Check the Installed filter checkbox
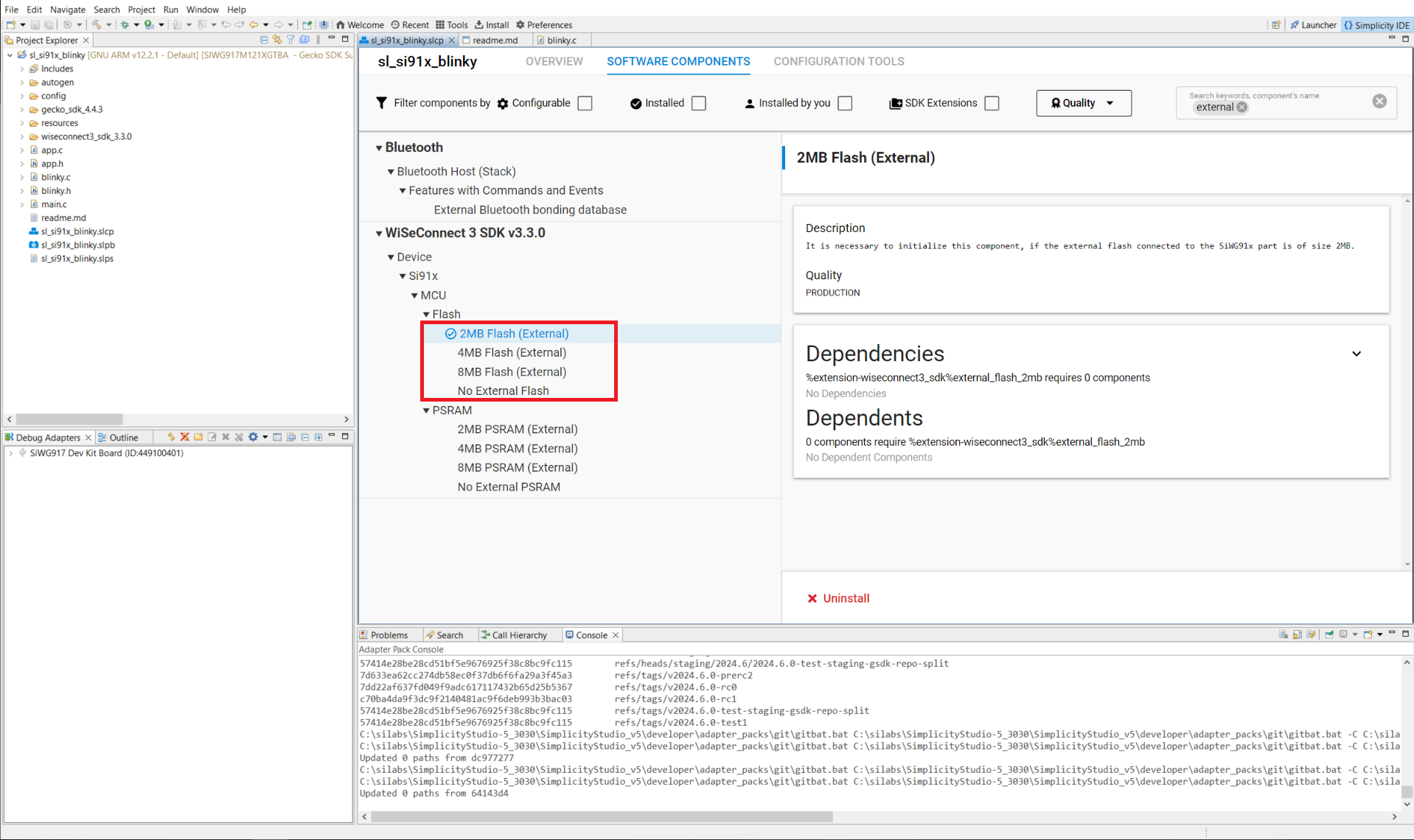Image resolution: width=1414 pixels, height=840 pixels. click(x=699, y=103)
